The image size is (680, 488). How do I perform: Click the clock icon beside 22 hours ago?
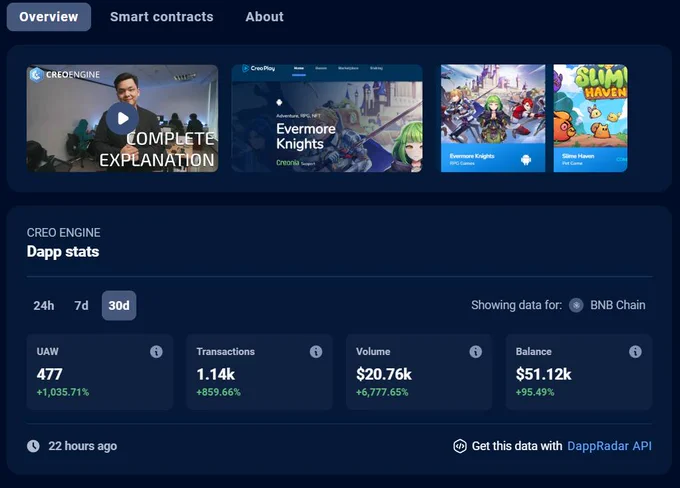coord(33,446)
